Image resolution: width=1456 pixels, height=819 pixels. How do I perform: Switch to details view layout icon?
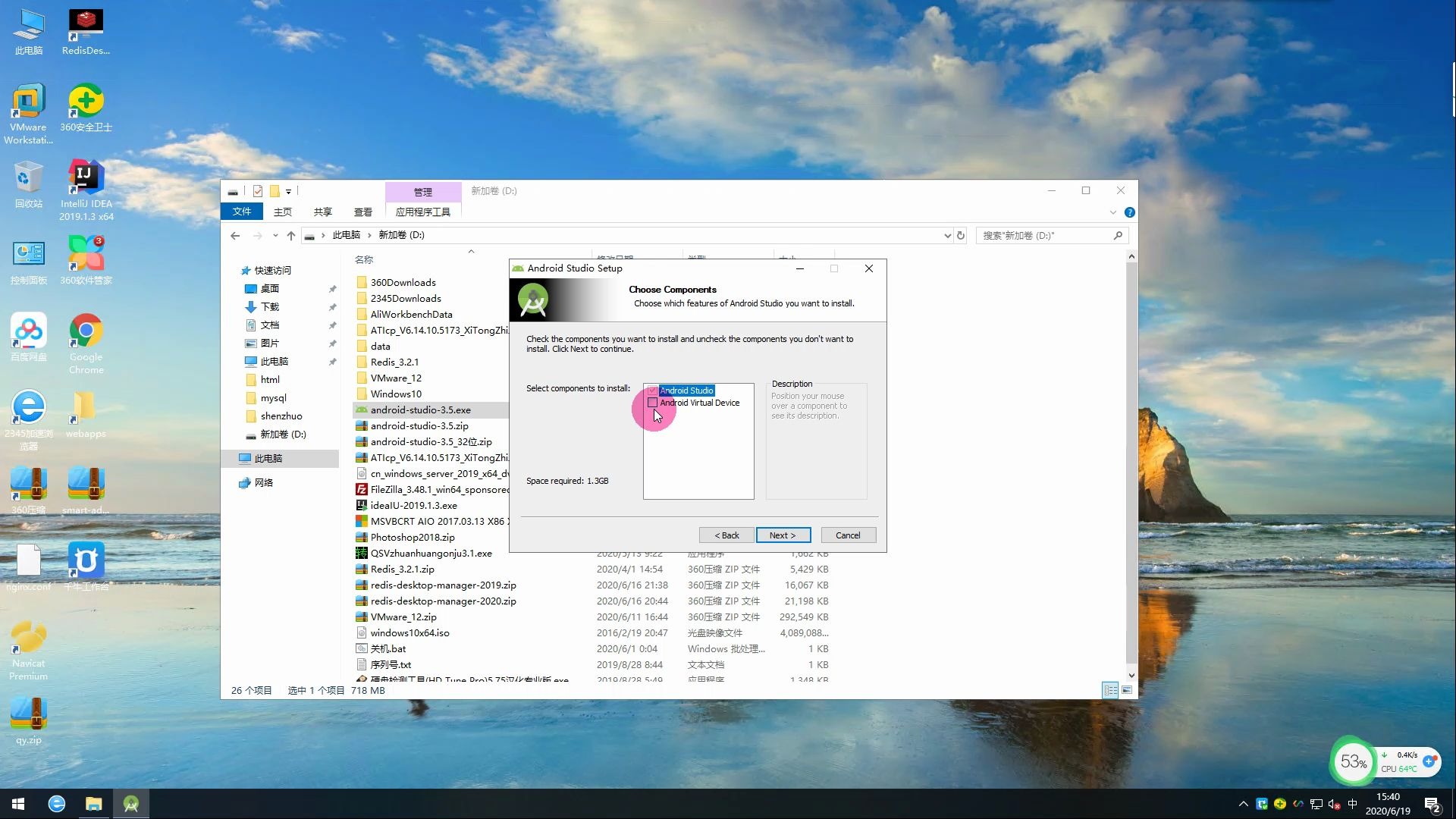1110,690
